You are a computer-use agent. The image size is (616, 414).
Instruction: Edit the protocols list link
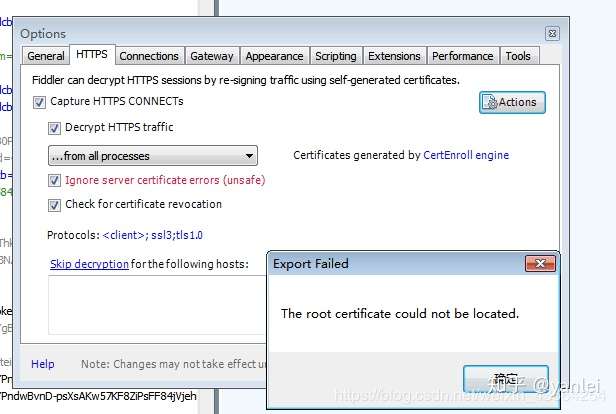(x=153, y=236)
